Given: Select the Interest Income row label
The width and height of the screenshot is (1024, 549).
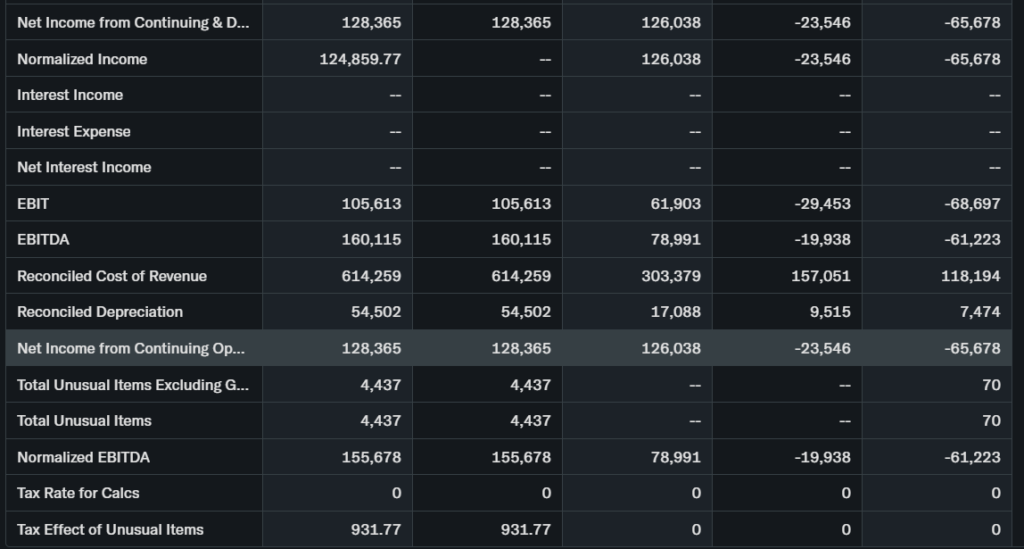Looking at the screenshot, I should point(70,95).
